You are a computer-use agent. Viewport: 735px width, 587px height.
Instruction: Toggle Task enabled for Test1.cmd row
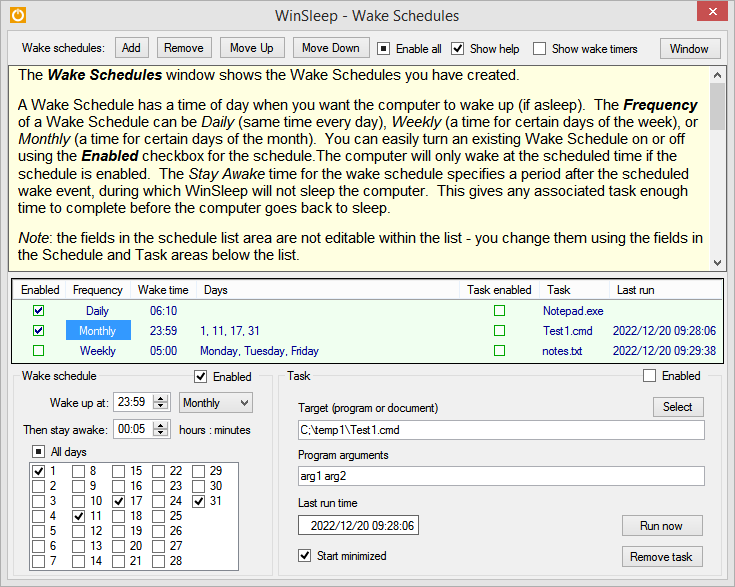tap(500, 331)
